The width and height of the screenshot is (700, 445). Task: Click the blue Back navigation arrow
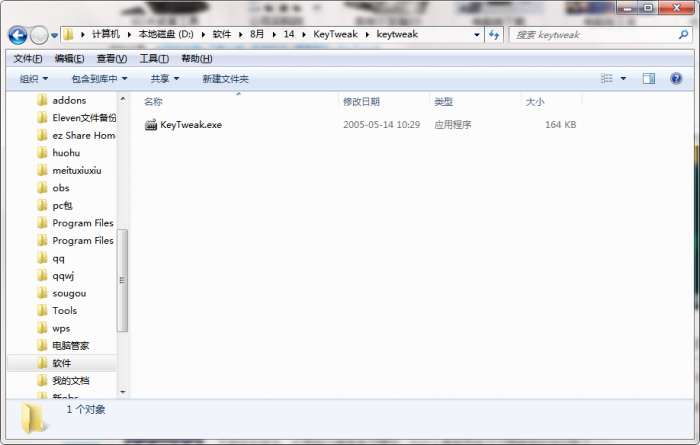(18, 35)
